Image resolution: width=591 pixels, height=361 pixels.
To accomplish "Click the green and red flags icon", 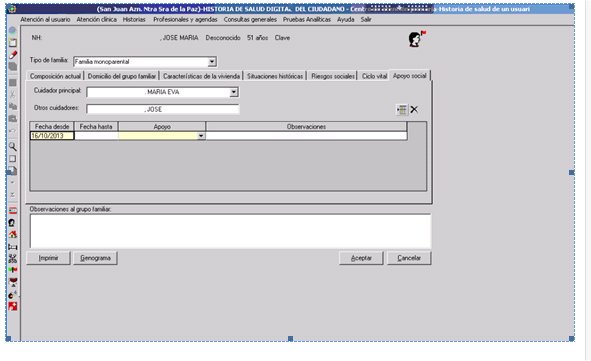I will pyautogui.click(x=13, y=270).
